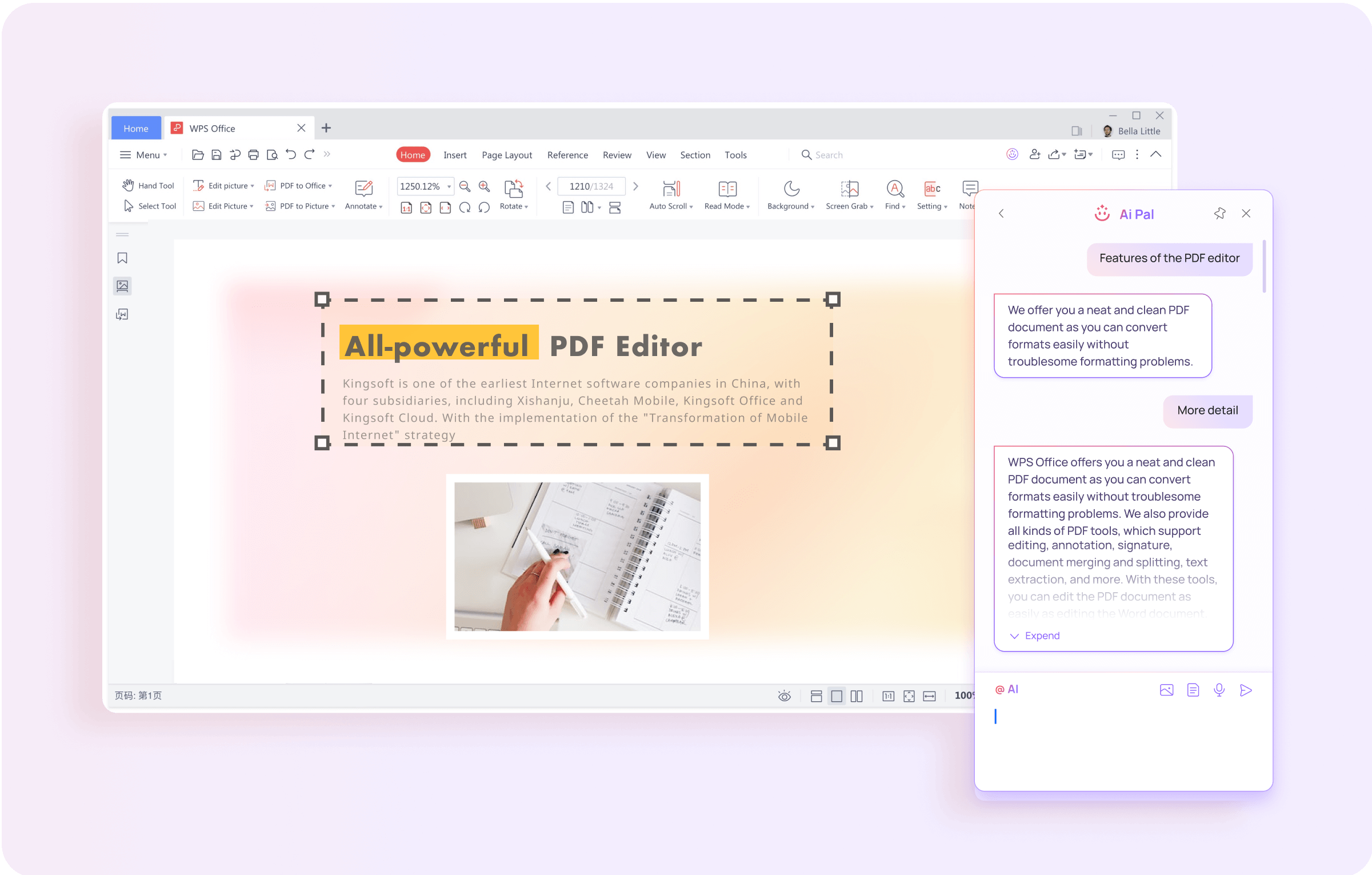The width and height of the screenshot is (1372, 875).
Task: Open the thumbnail image panel in sidebar
Action: click(122, 286)
